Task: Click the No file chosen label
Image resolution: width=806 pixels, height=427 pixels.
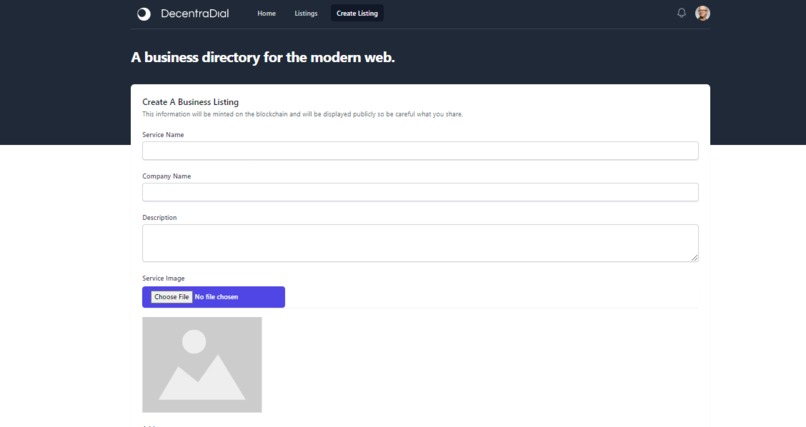Action: coord(216,297)
